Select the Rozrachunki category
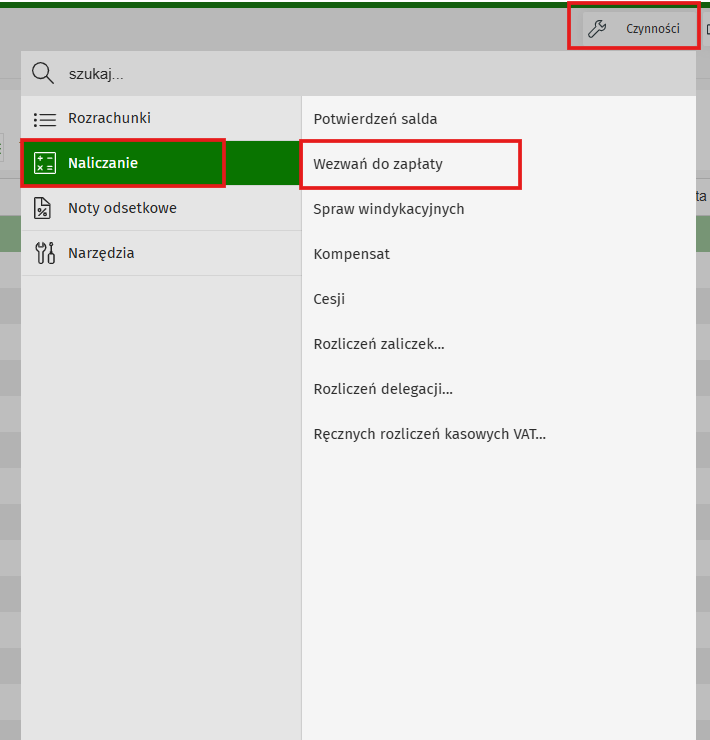Viewport: 710px width, 740px height. pyautogui.click(x=109, y=118)
